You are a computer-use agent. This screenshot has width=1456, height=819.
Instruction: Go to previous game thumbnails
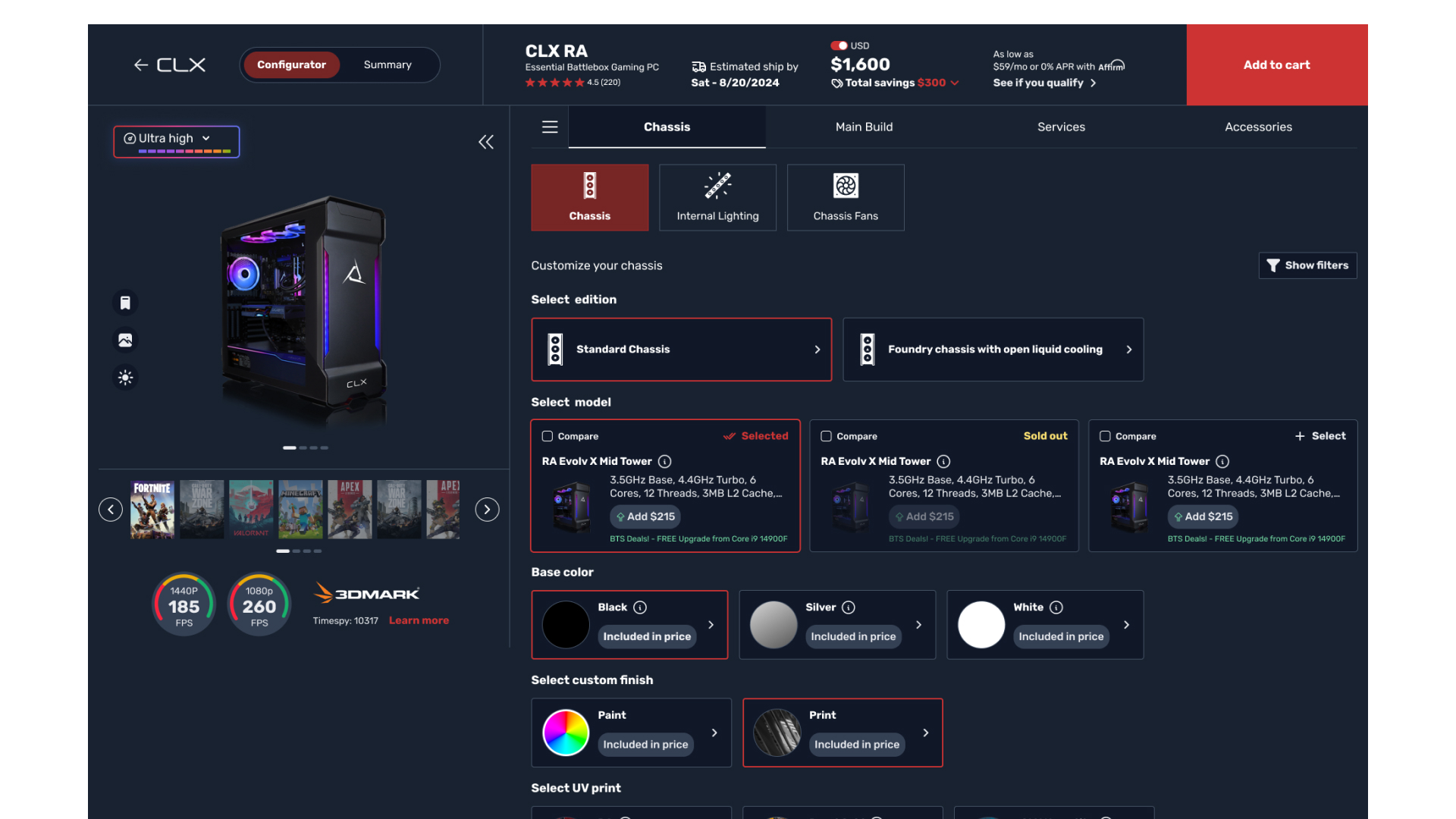point(111,510)
